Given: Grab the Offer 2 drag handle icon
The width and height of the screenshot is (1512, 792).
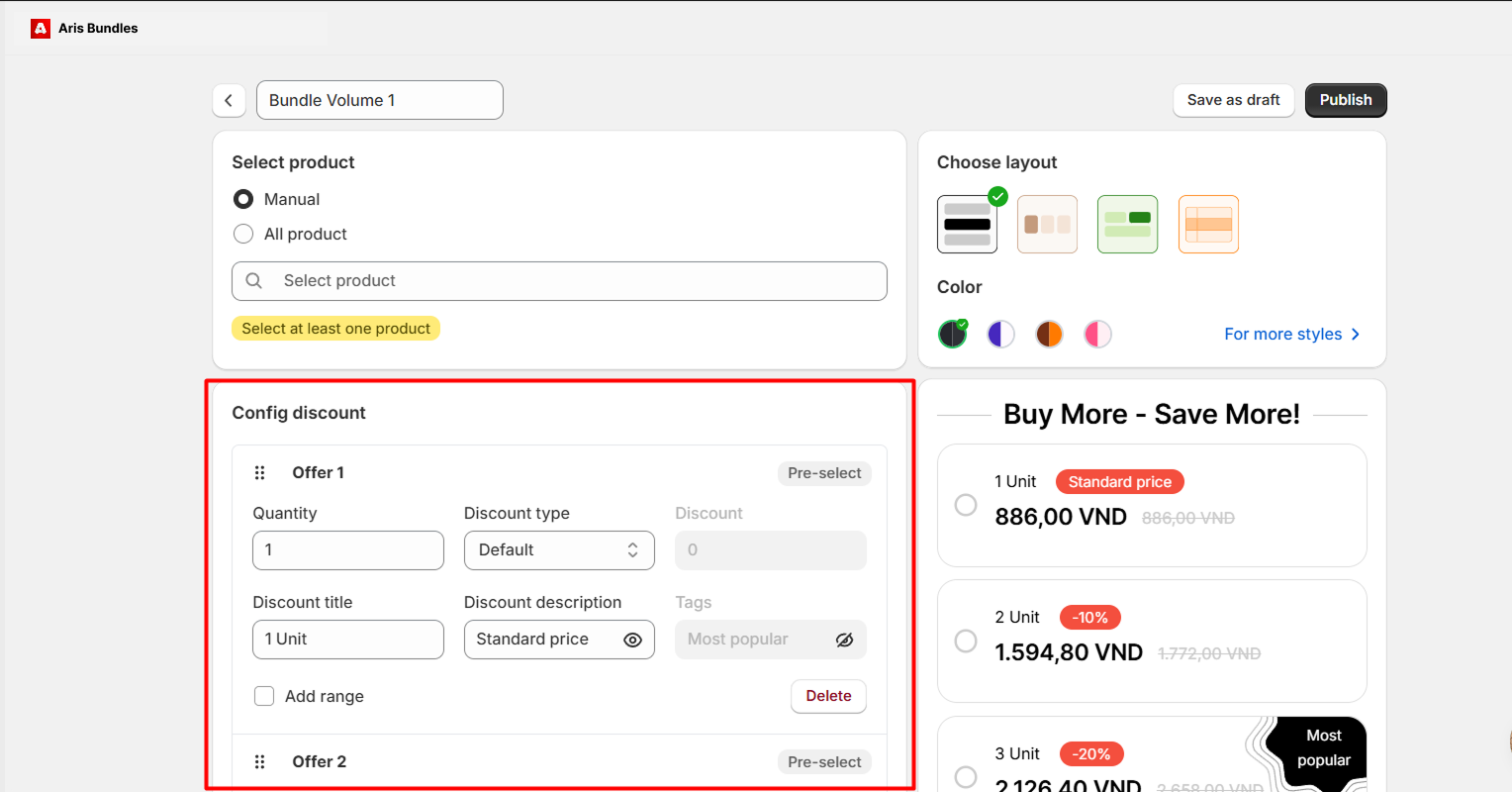Looking at the screenshot, I should (x=260, y=762).
